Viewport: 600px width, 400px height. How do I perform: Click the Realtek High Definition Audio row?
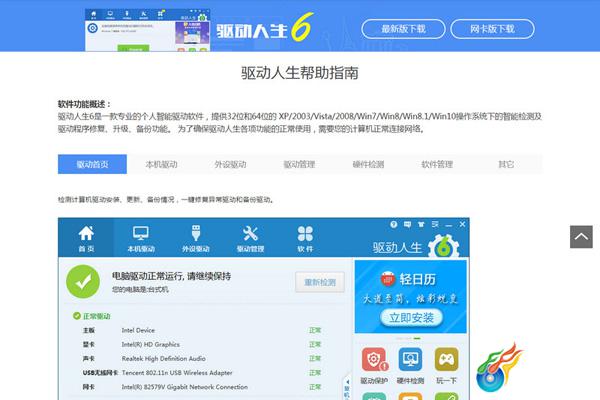pos(203,359)
